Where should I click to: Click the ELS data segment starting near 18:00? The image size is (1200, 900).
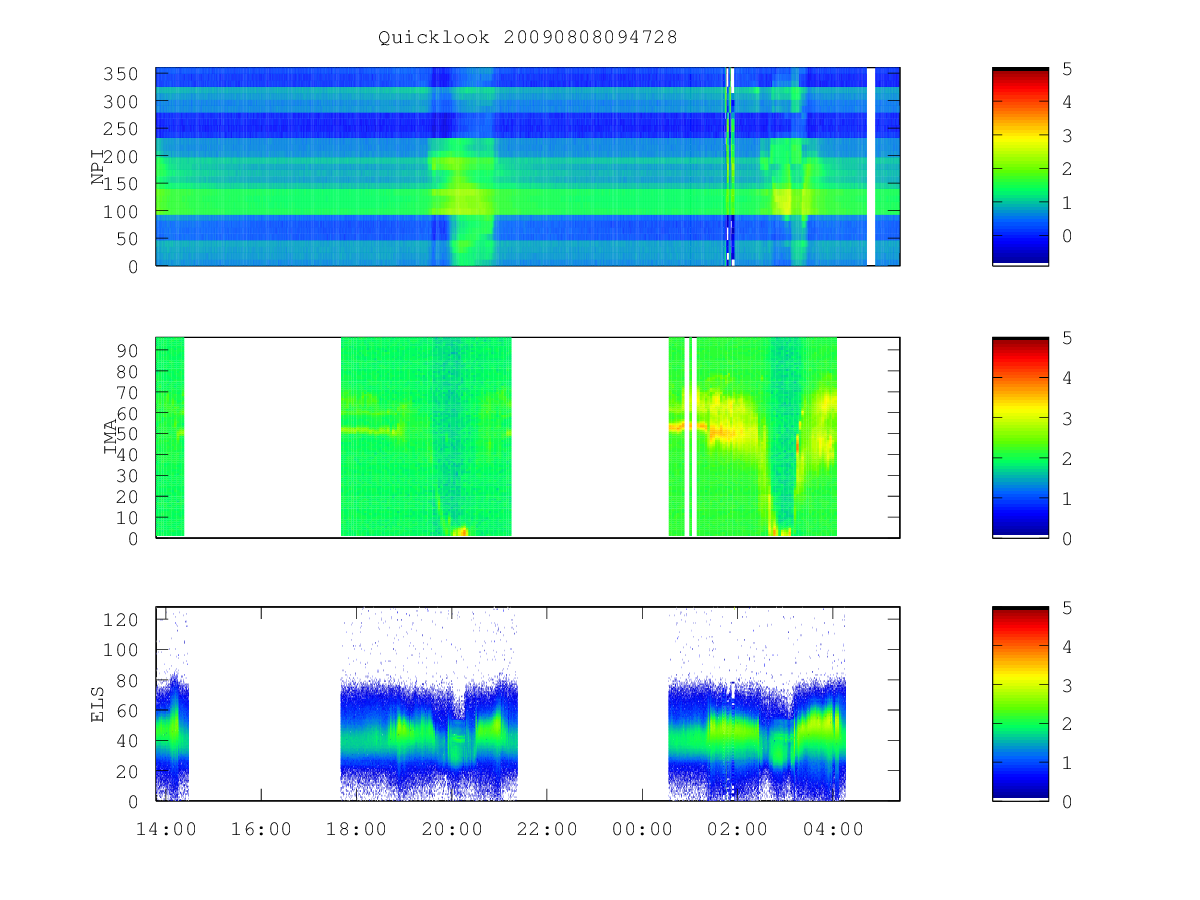coord(429,703)
